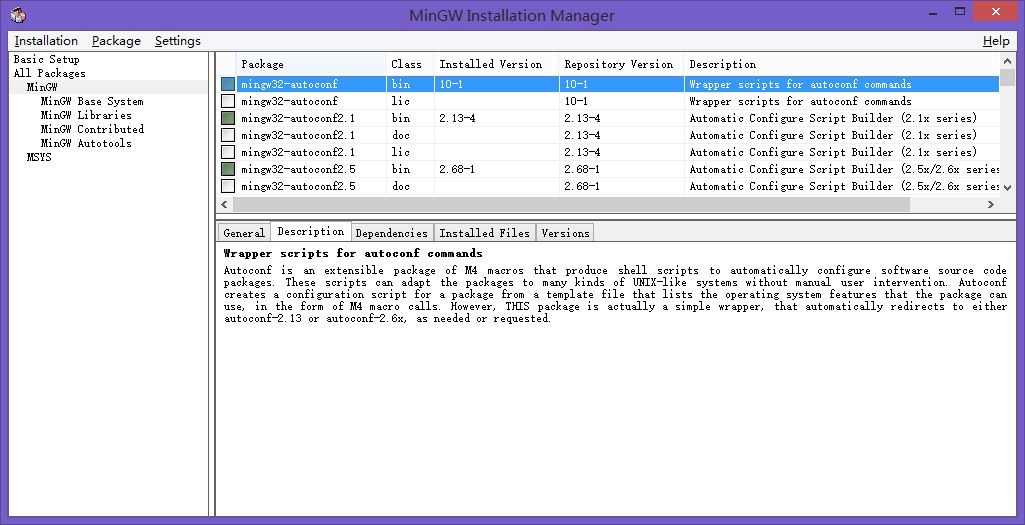
Task: Sort by the Package column header
Action: (x=311, y=64)
